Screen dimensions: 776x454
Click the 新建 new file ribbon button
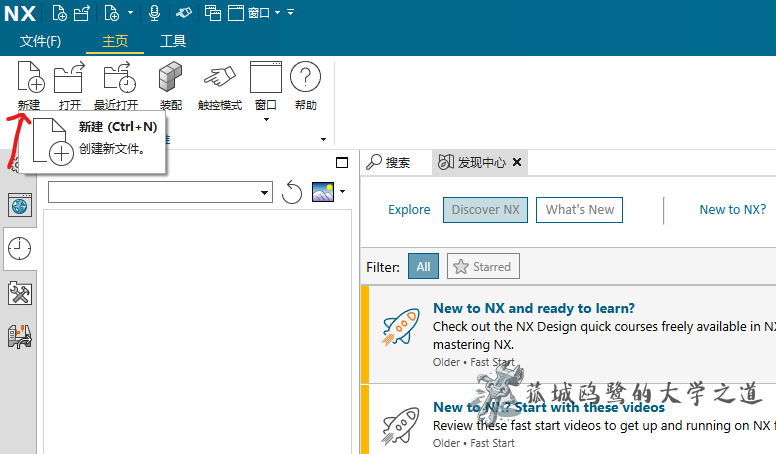pyautogui.click(x=30, y=86)
